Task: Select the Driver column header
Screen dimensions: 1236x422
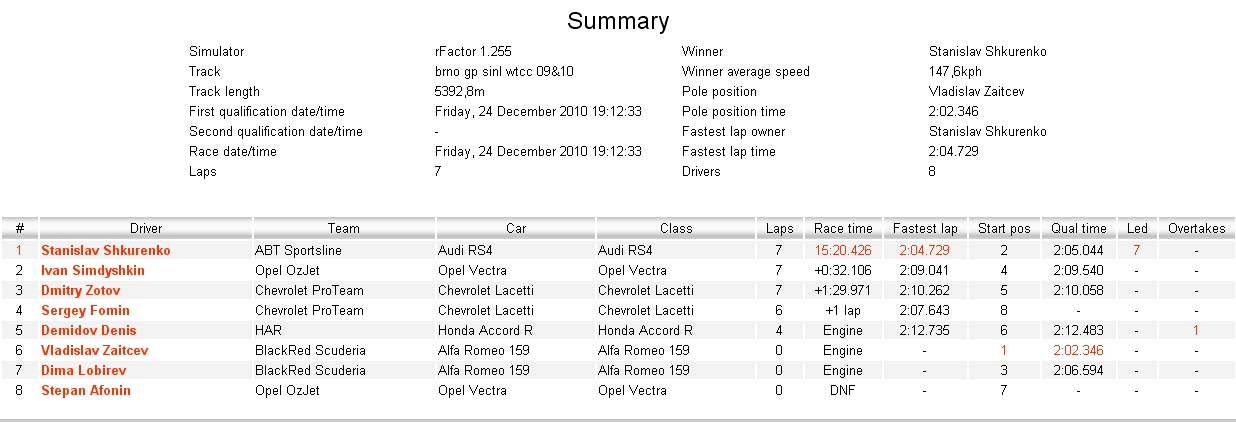Action: 146,229
